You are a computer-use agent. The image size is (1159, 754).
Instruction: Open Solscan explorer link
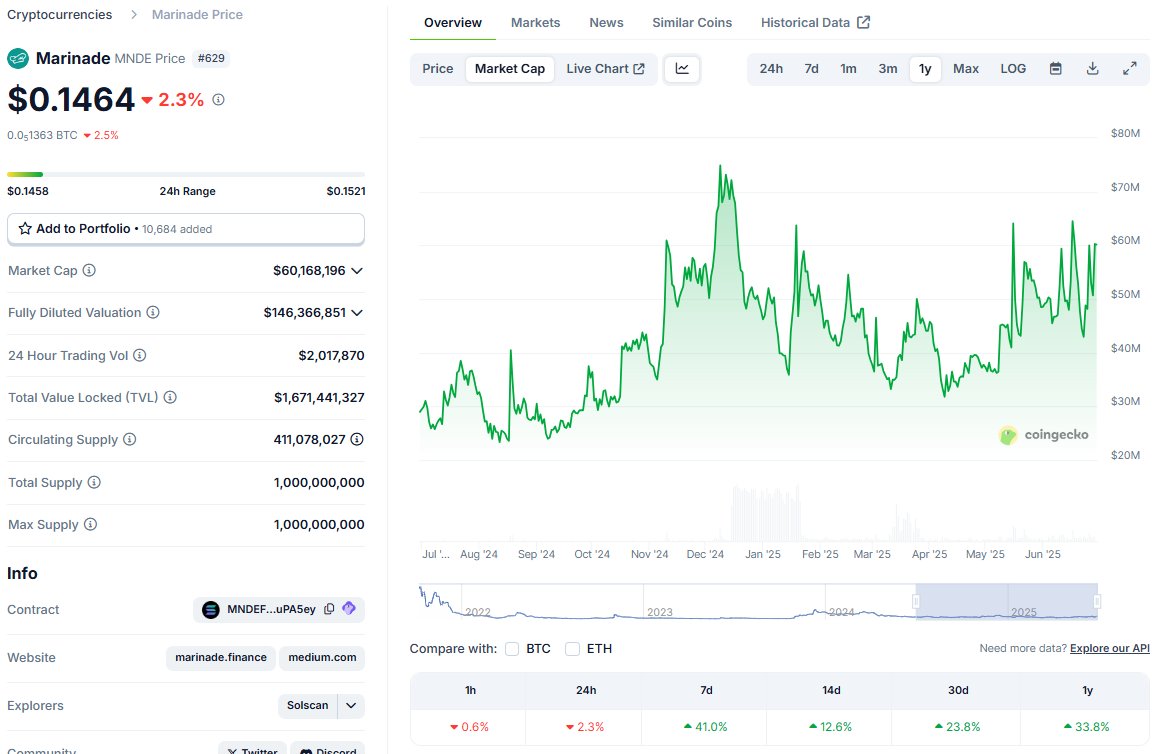(307, 706)
